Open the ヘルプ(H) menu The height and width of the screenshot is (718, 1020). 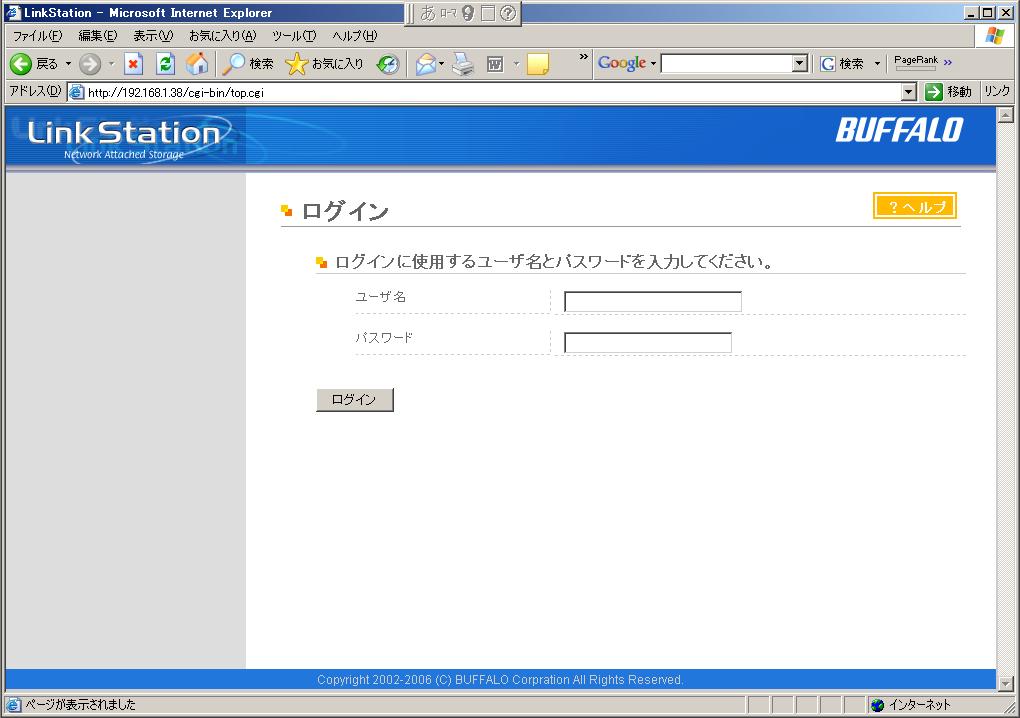coord(355,36)
